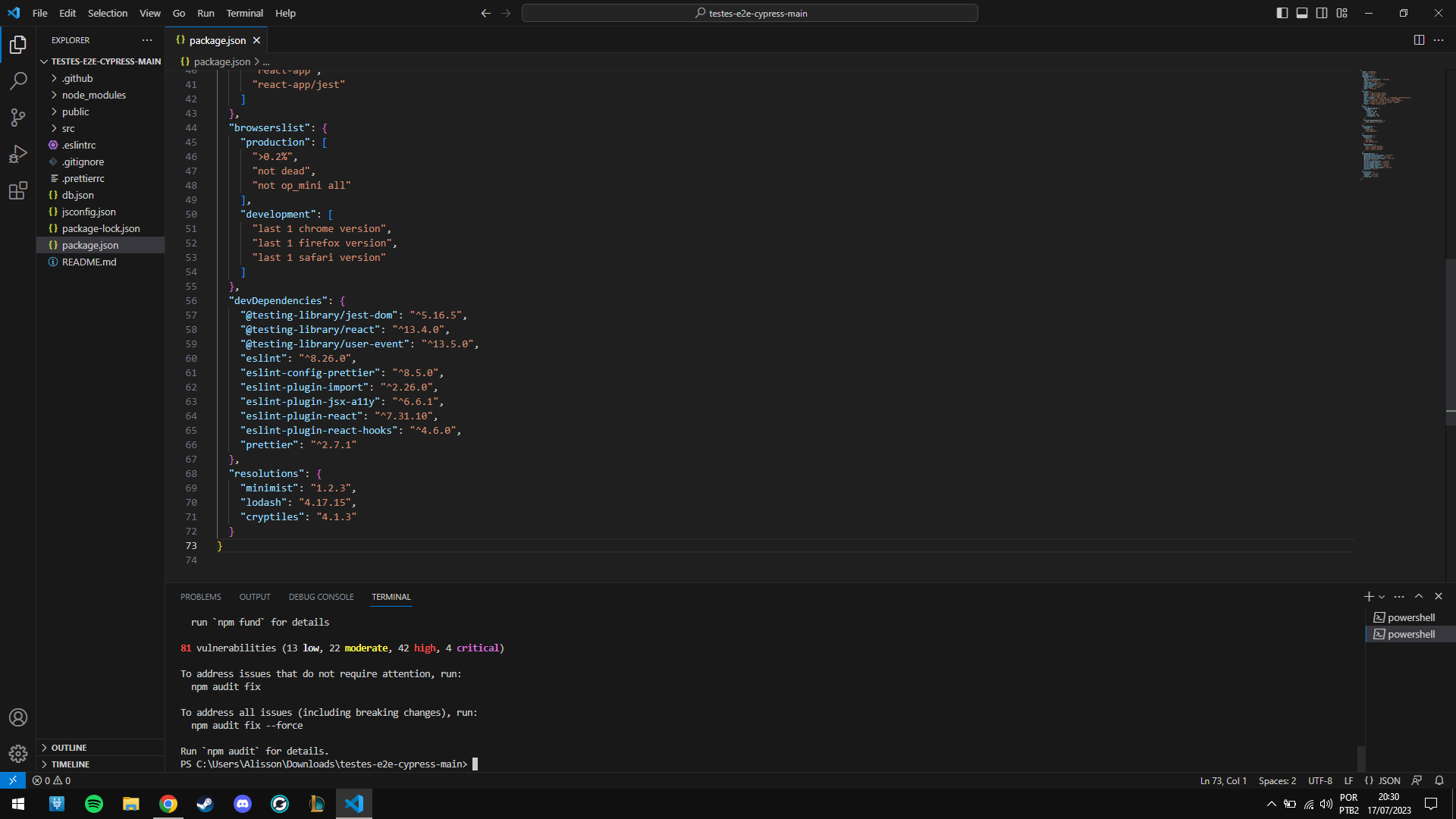Open the Explorer view in activity bar
This screenshot has height=819, width=1456.
18,45
